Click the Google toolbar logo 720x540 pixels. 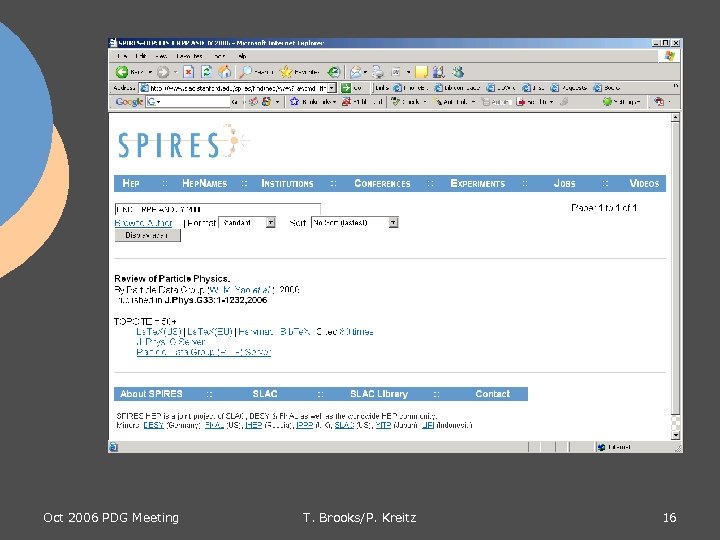point(129,102)
